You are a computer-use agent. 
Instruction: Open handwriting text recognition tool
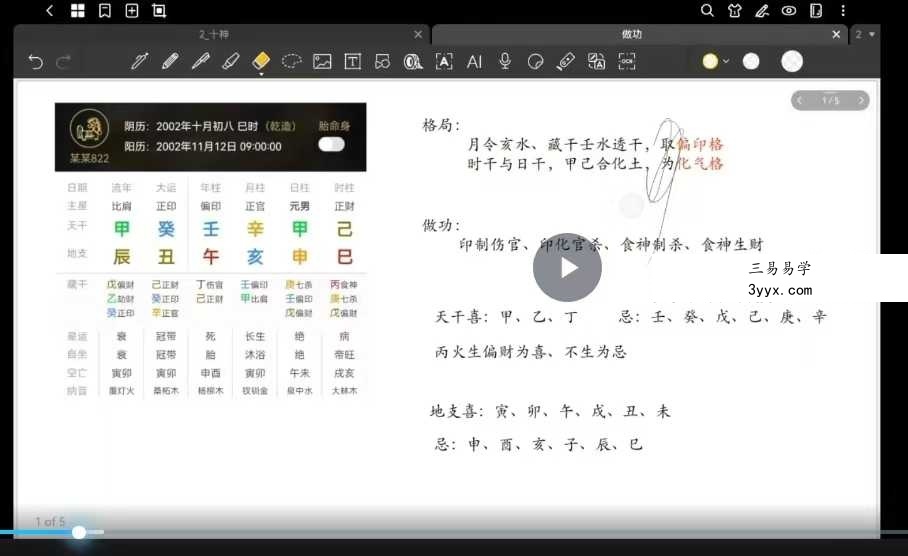point(444,61)
